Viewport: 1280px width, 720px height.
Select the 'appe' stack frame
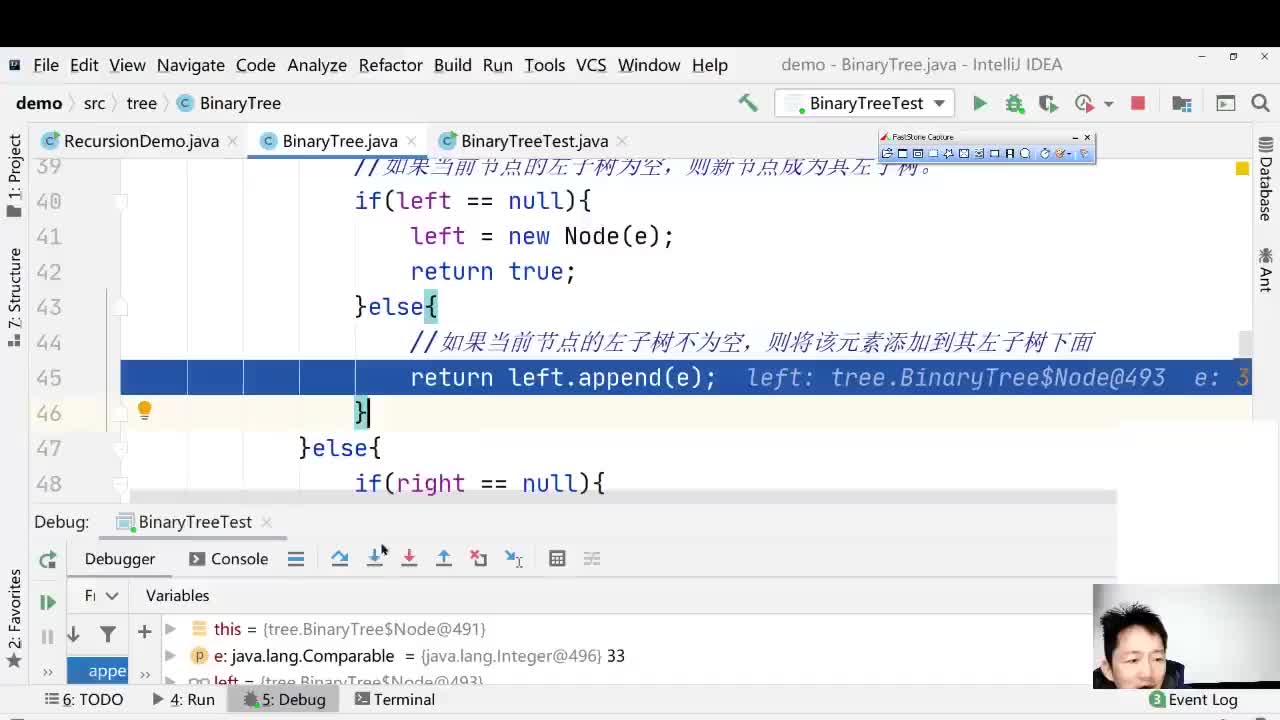[98, 671]
